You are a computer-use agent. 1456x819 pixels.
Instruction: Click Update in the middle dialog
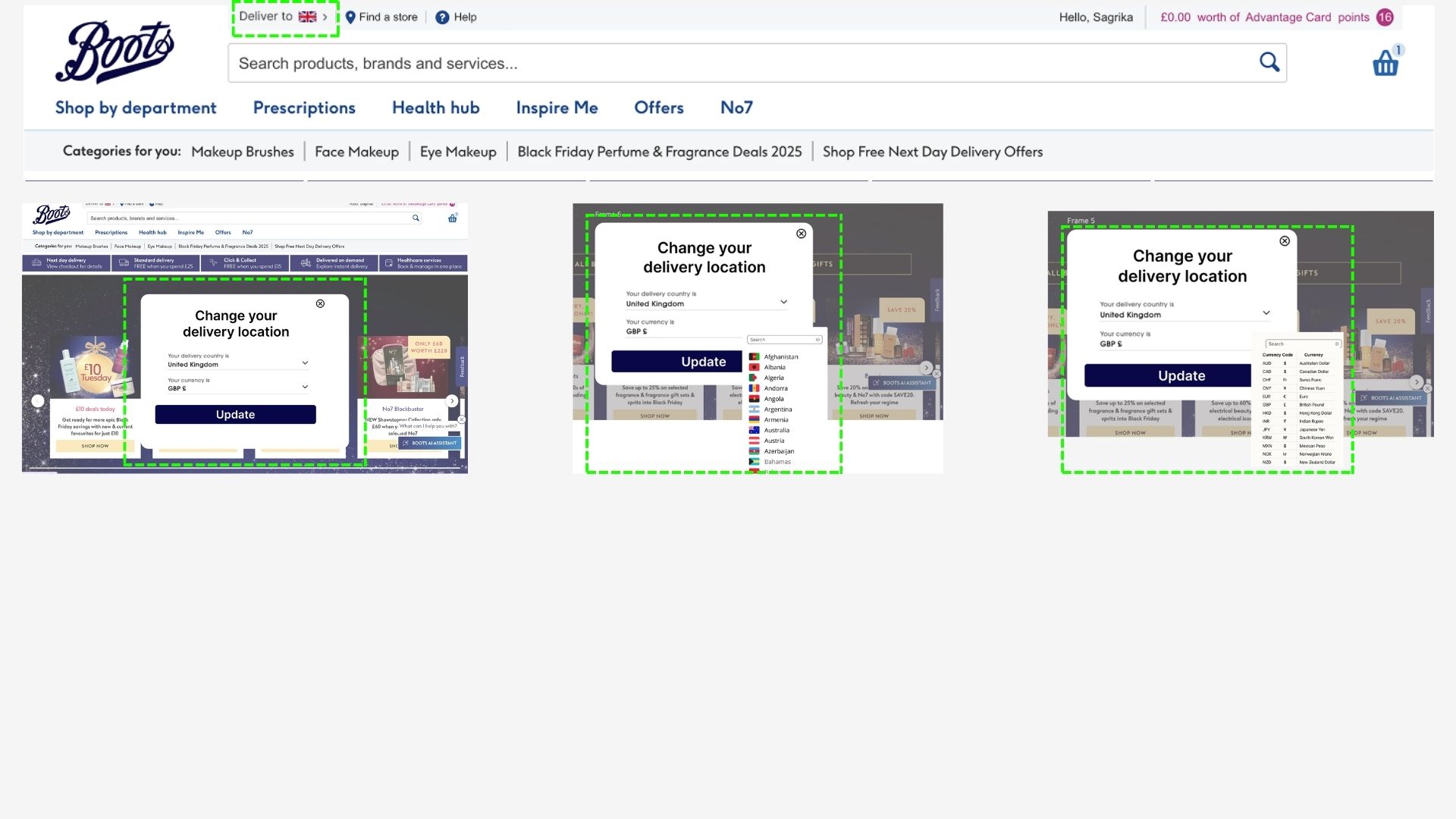676,362
